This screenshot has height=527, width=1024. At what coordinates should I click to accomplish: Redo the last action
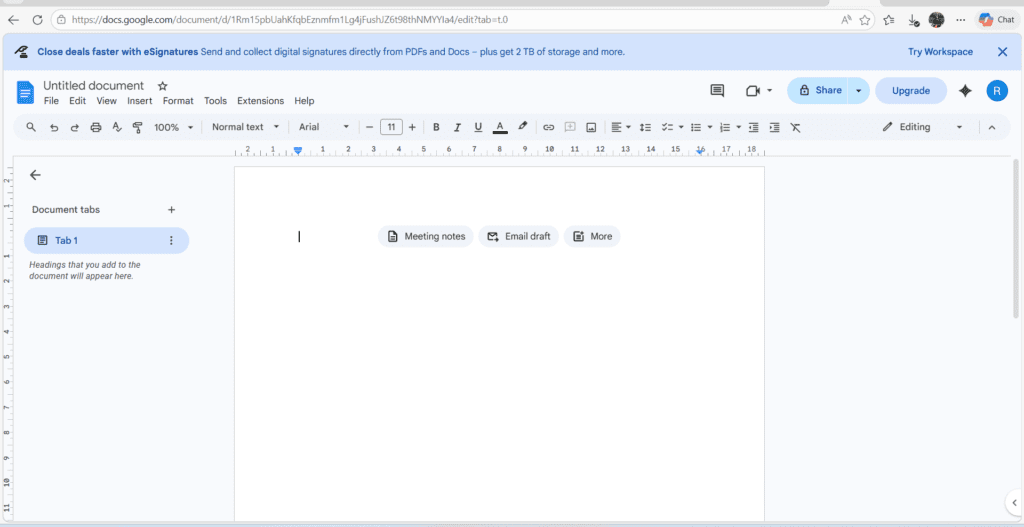point(74,127)
